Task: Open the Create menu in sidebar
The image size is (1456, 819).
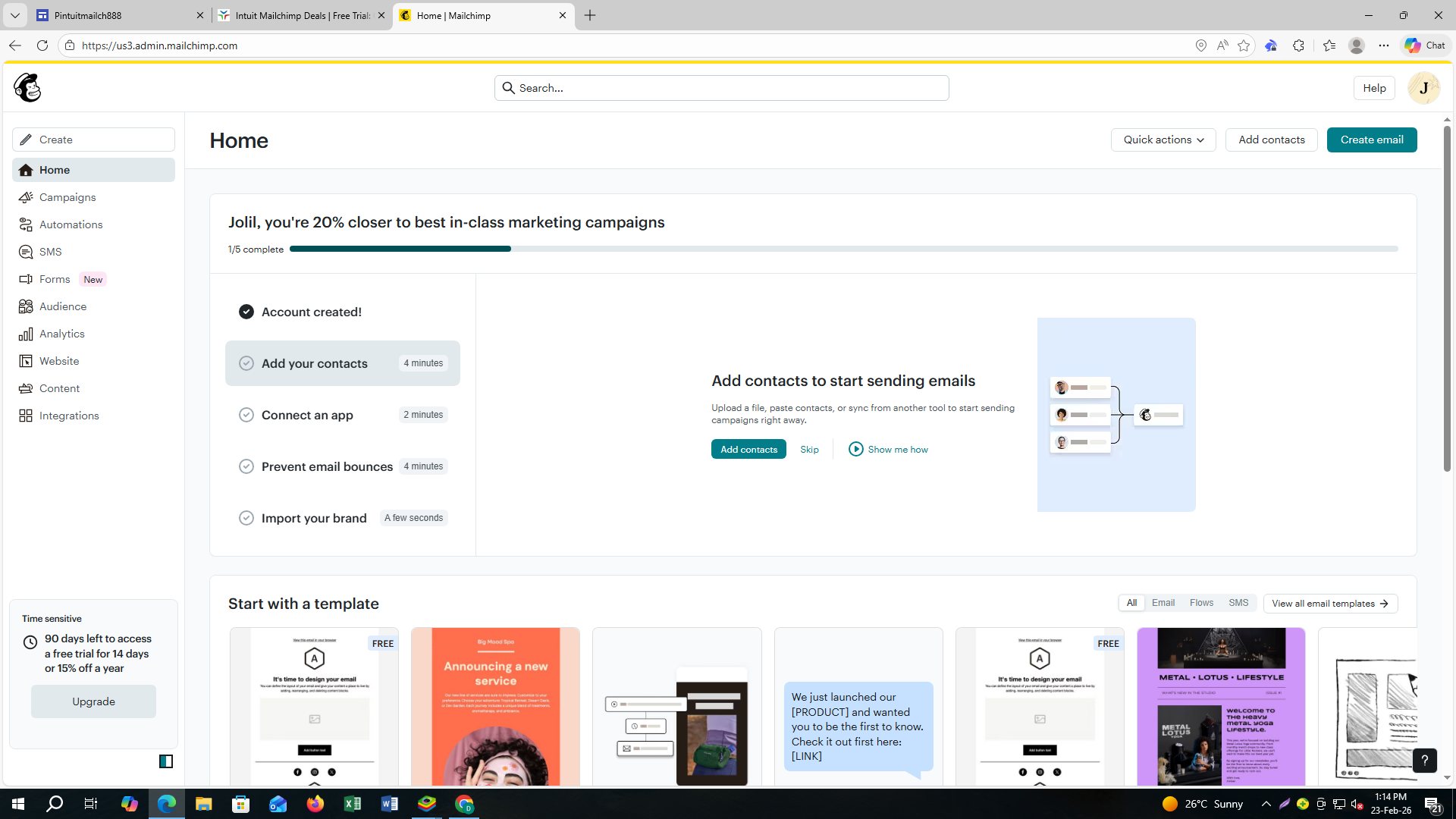Action: pos(93,140)
